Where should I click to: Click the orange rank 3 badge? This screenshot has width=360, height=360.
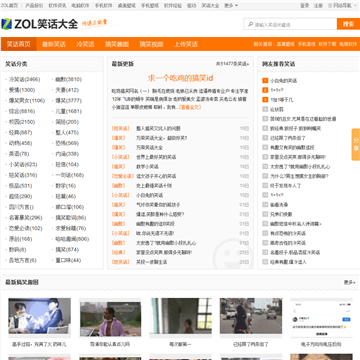tap(265, 100)
